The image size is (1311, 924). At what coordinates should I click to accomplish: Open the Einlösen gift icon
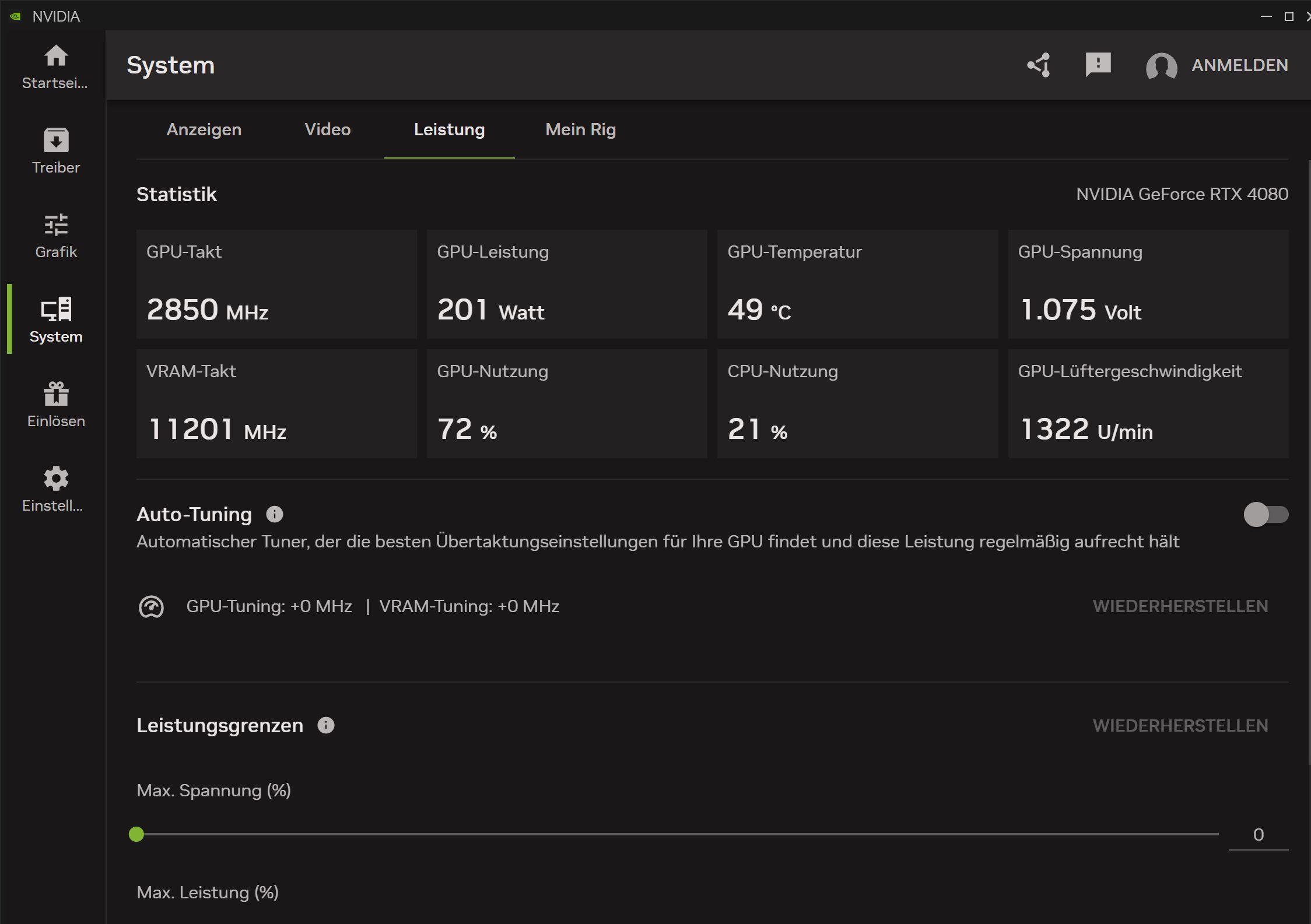(x=56, y=394)
